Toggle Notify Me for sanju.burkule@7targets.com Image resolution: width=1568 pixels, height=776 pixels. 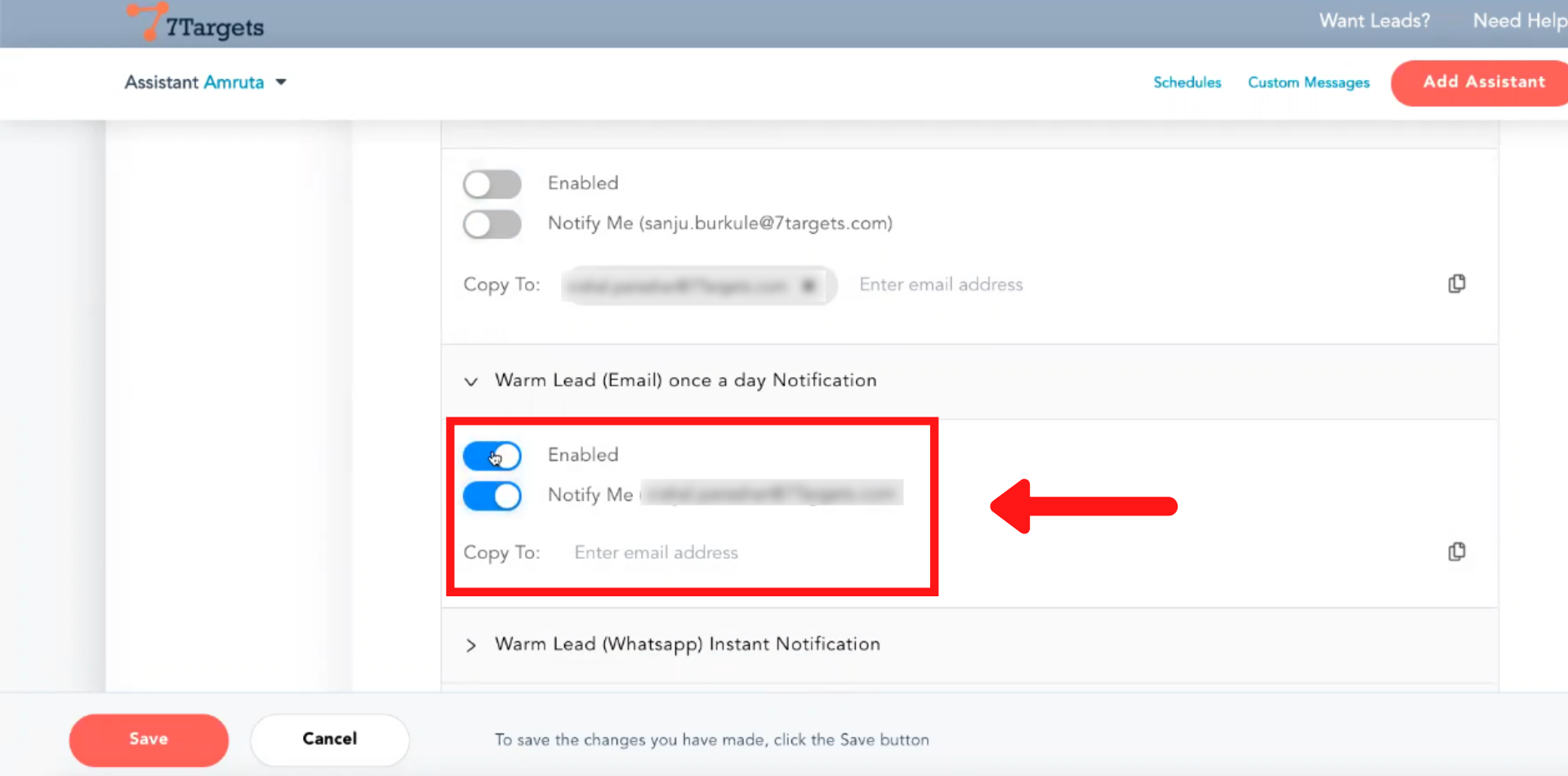pyautogui.click(x=492, y=224)
